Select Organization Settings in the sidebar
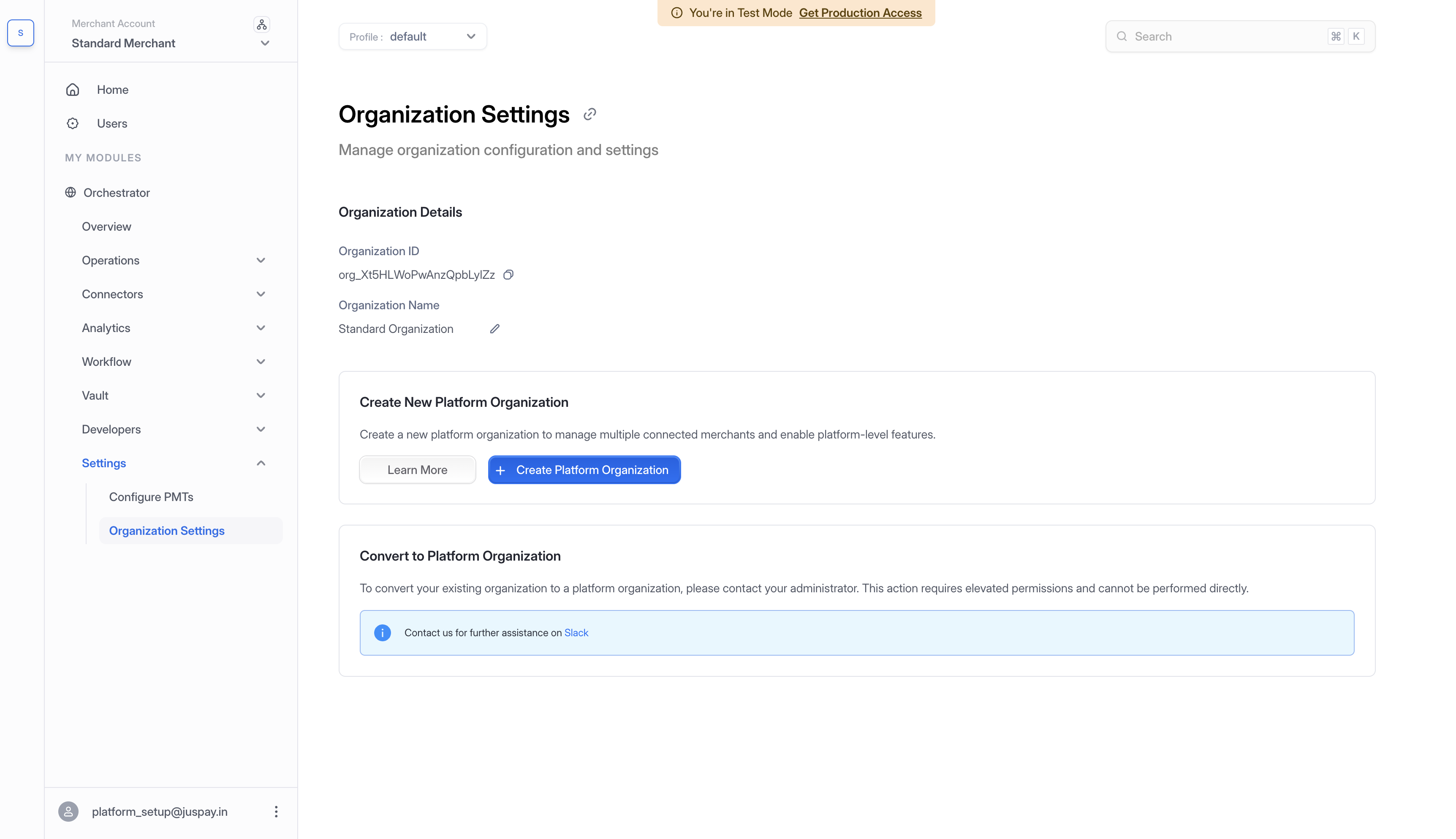This screenshot has height=839, width=1456. point(190,531)
